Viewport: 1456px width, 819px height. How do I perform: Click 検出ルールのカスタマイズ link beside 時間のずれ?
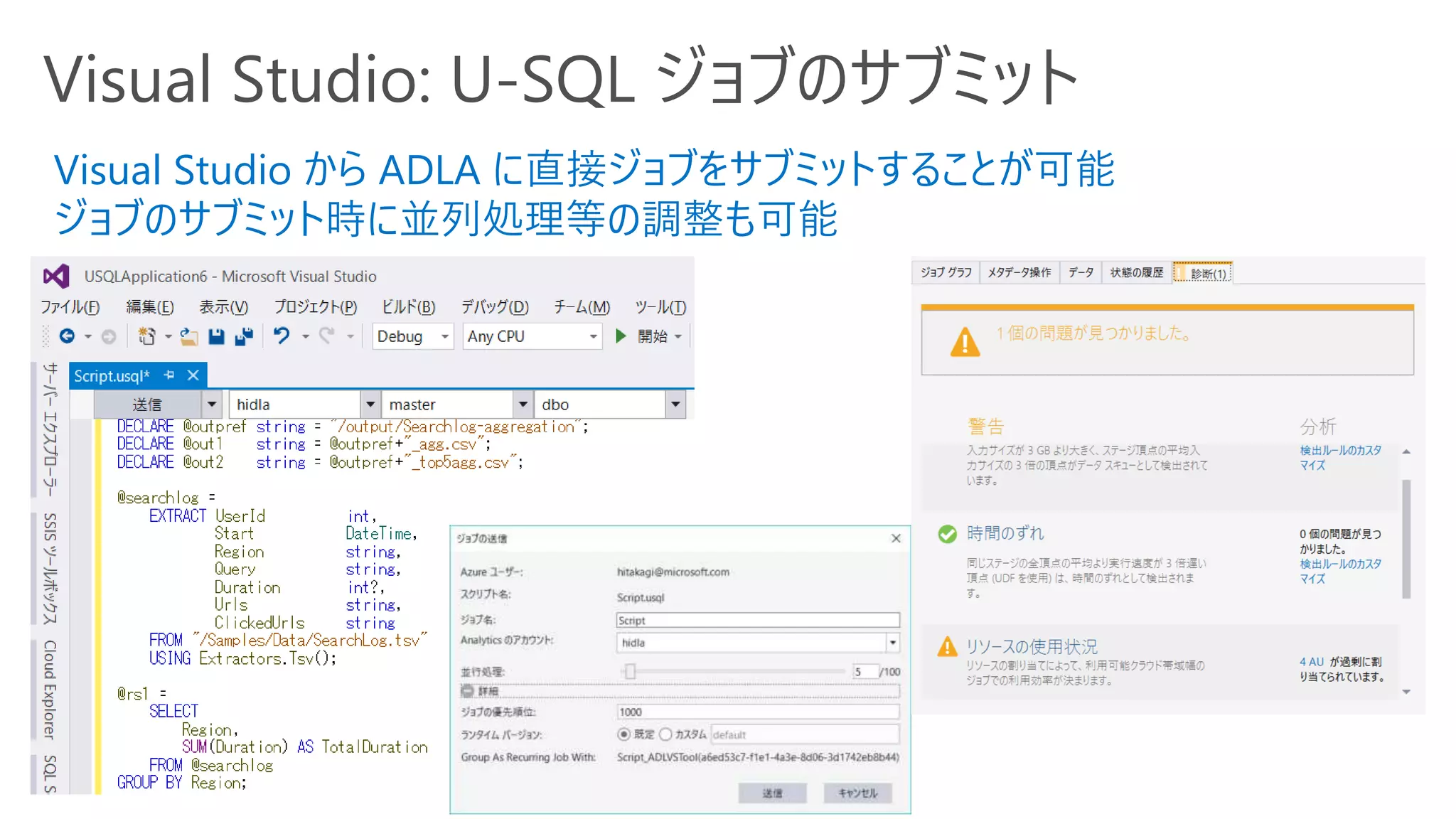[1340, 571]
